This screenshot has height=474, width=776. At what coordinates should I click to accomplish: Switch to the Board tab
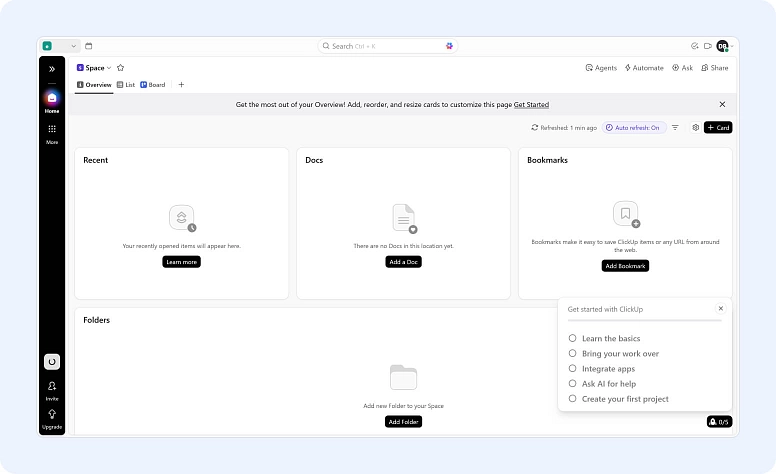click(153, 85)
